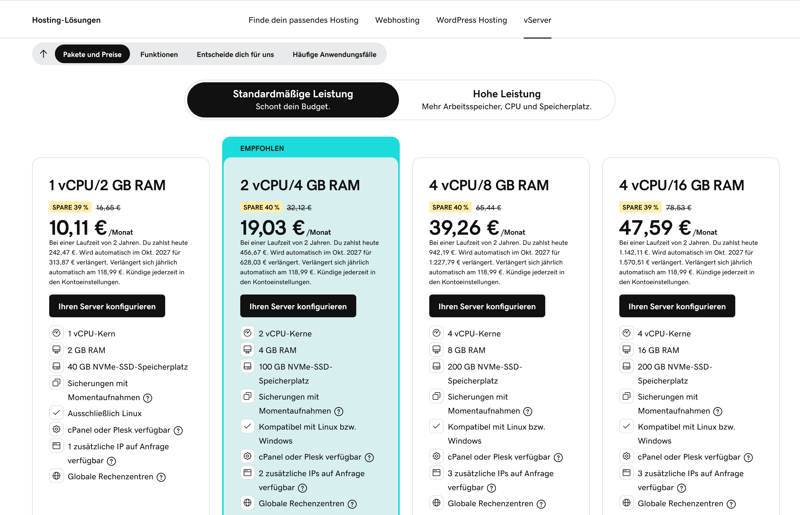Open WordPress Hosting in the top menu

471,20
